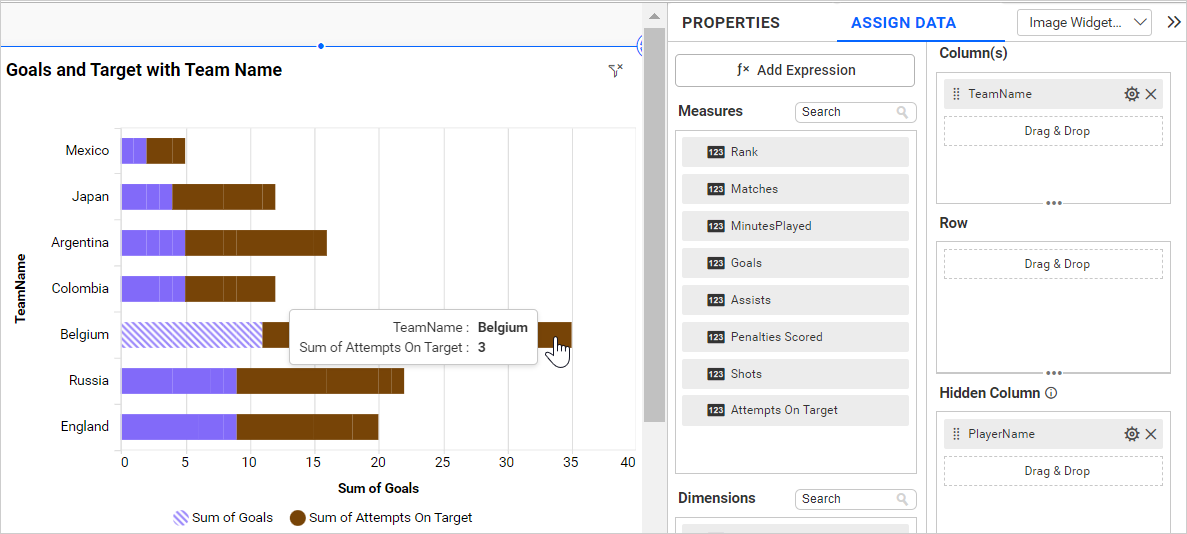Toggle Sum of Attempts On Target legend

tap(380, 518)
